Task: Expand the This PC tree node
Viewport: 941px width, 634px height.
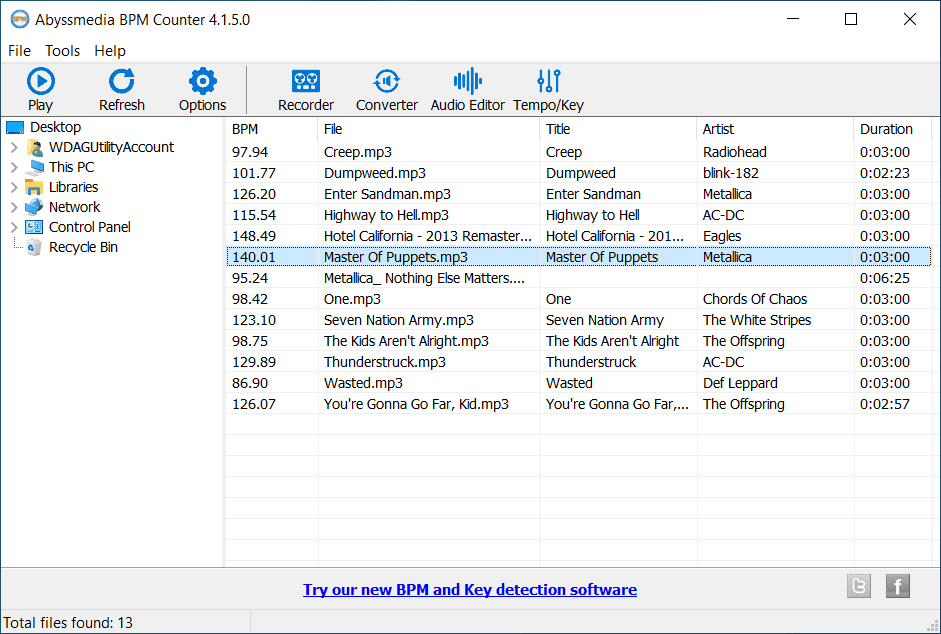Action: [x=14, y=167]
